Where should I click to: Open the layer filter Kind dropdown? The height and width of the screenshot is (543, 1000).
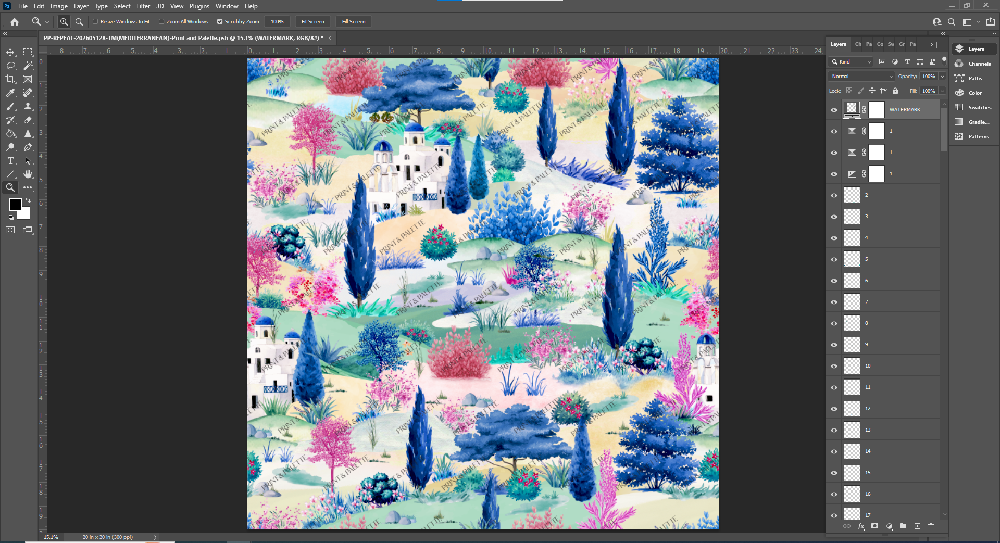[x=851, y=62]
